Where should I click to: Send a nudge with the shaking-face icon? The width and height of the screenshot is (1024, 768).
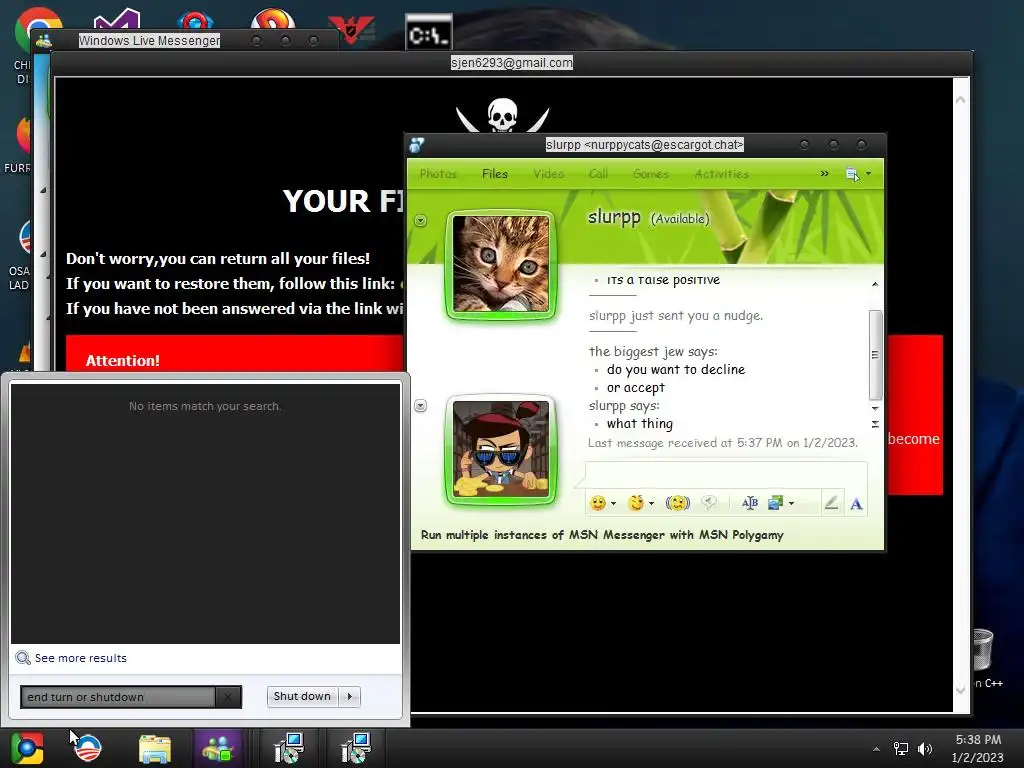pos(677,503)
